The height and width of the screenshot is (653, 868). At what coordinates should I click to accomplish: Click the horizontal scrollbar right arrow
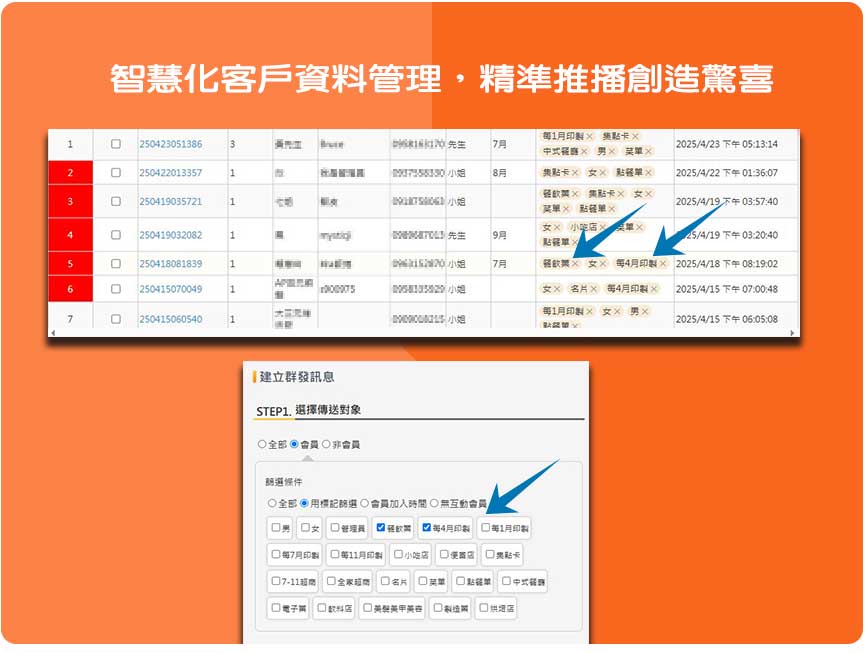click(x=793, y=332)
